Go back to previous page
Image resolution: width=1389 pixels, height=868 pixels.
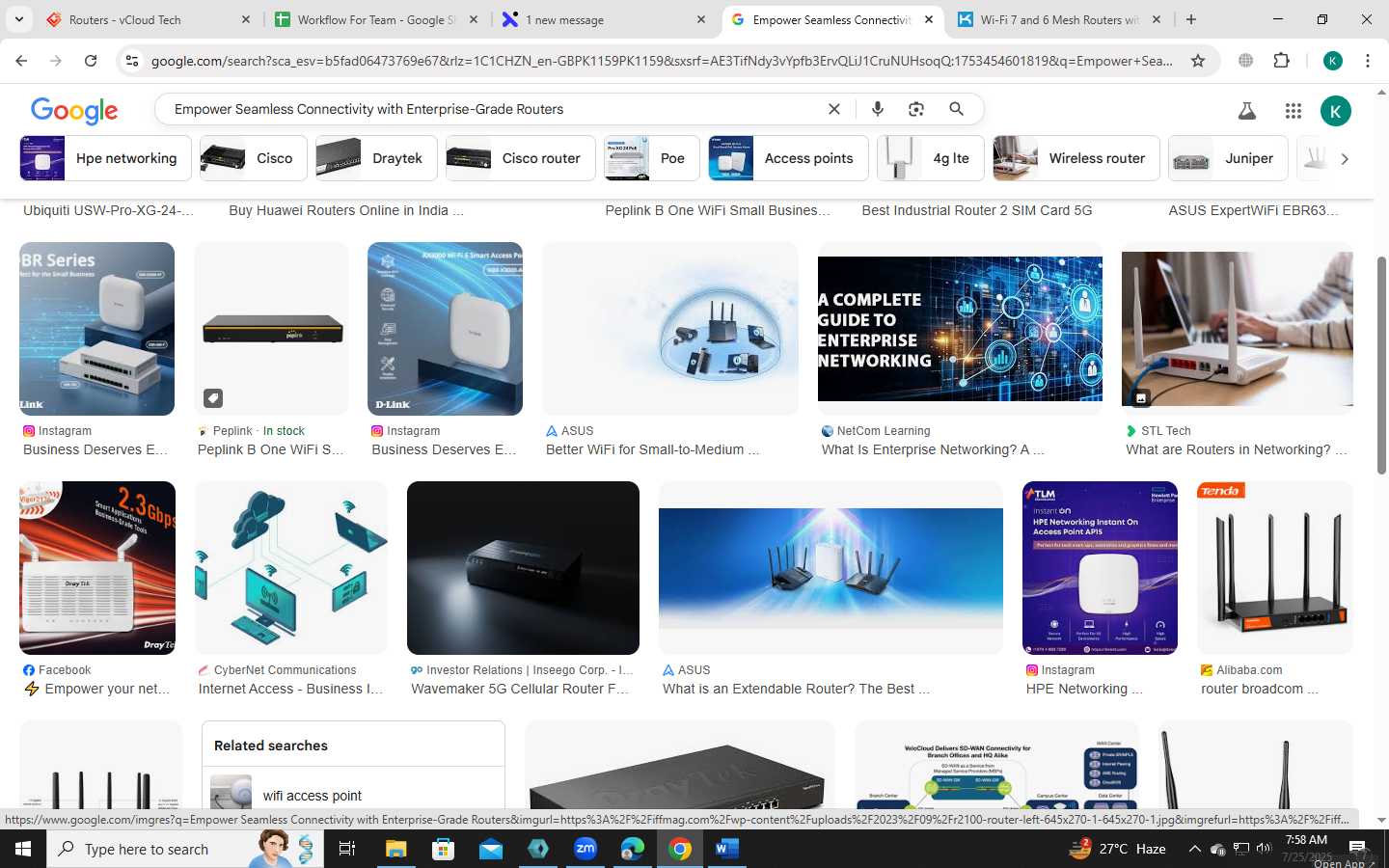(x=21, y=61)
